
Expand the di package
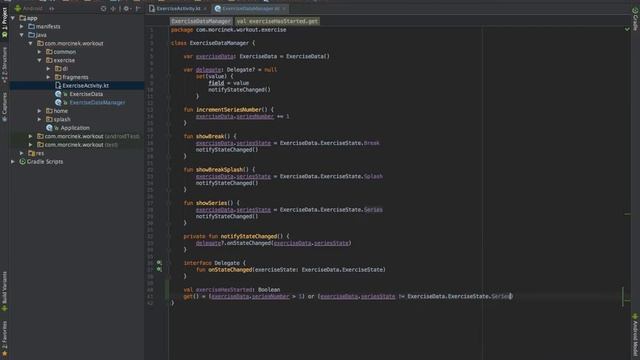pyautogui.click(x=49, y=69)
